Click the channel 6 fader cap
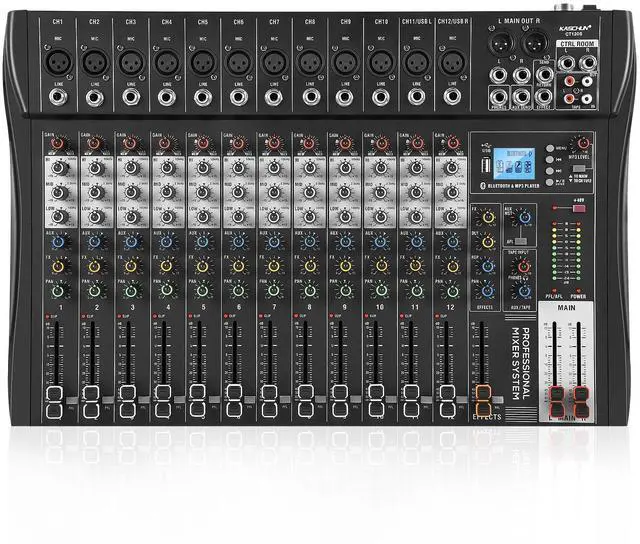Image resolution: width=640 pixels, height=544 pixels. point(234,402)
